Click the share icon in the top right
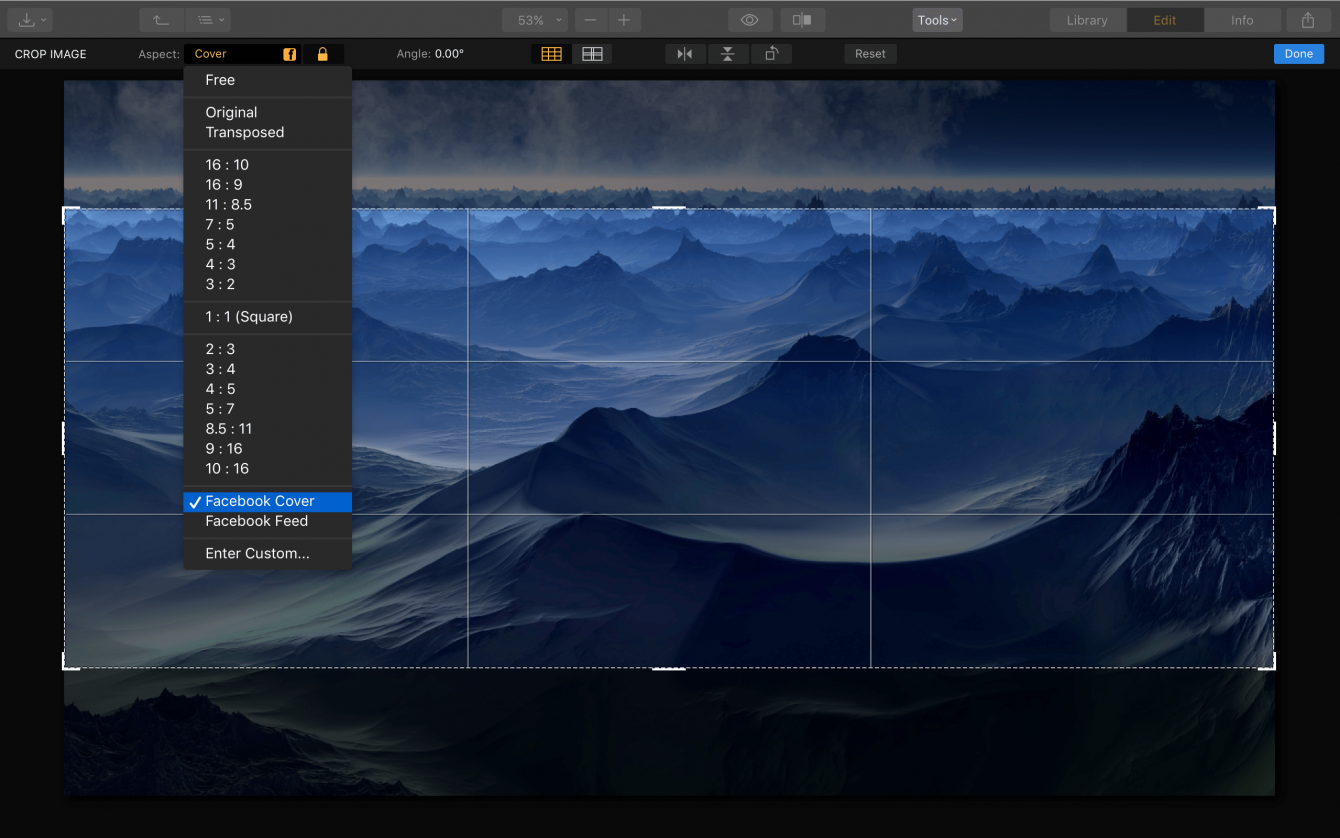 [1310, 19]
